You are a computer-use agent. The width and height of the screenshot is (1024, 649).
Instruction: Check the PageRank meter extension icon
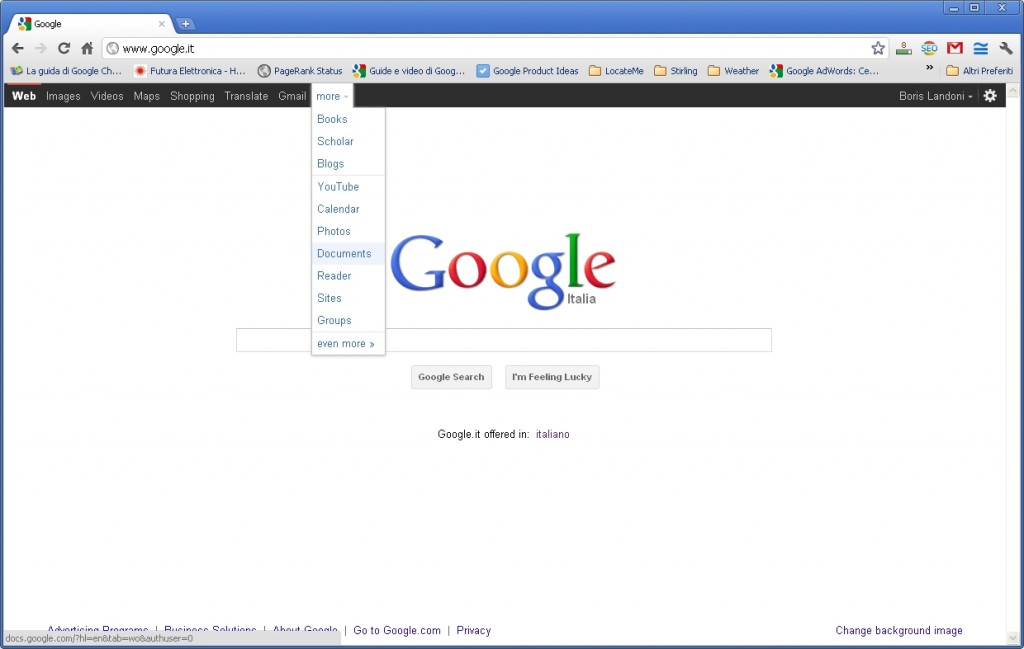tap(903, 47)
